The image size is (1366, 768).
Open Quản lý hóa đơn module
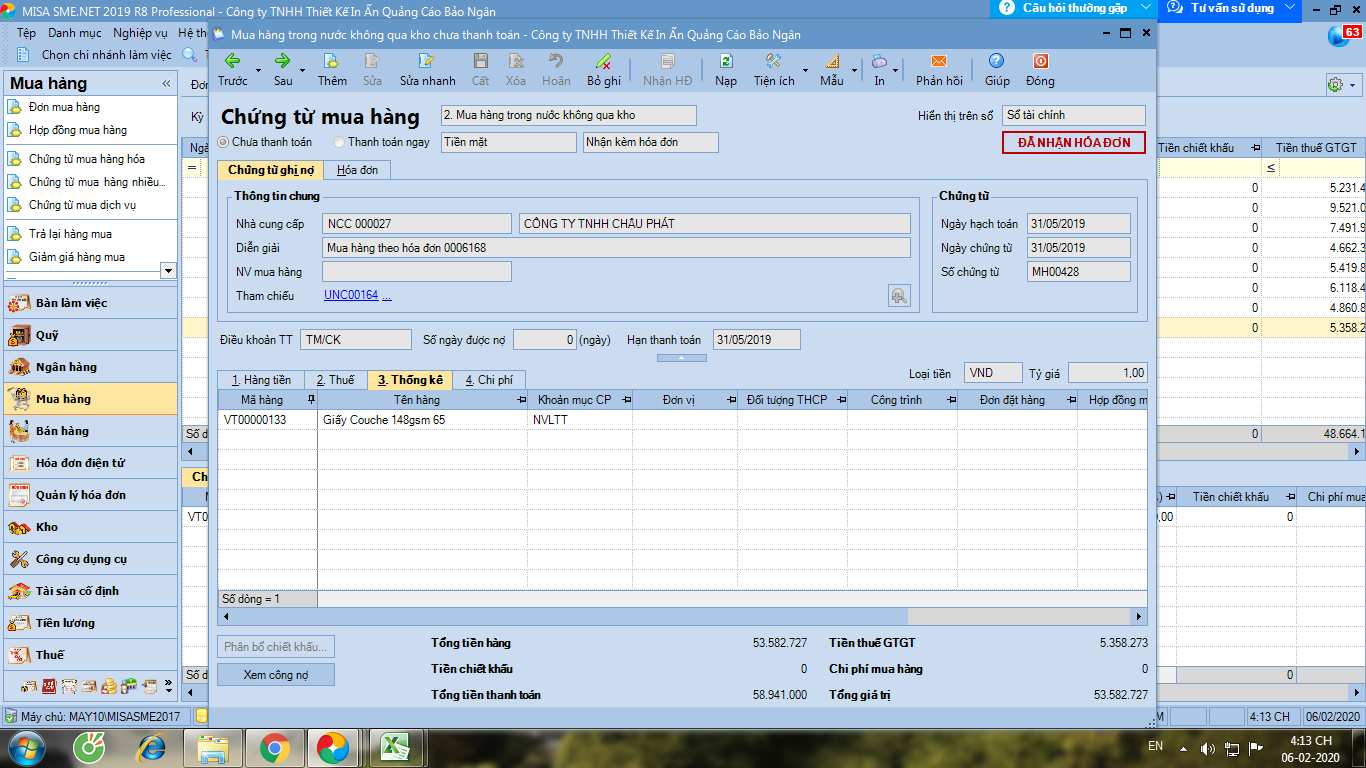[91, 495]
